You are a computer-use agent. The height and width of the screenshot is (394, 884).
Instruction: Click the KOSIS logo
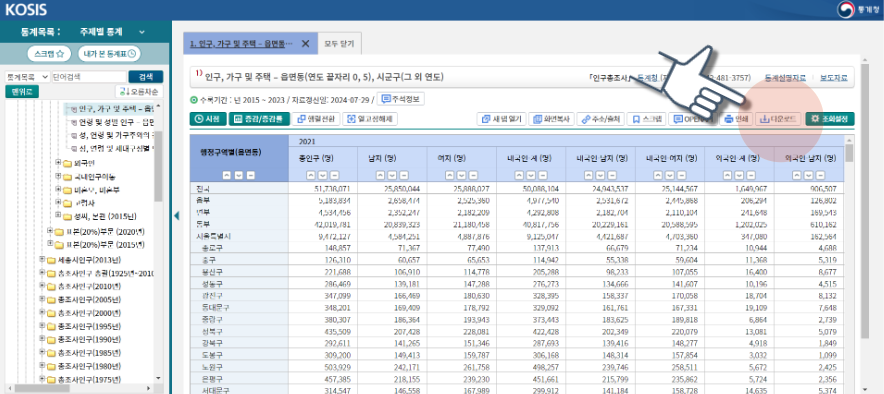pos(25,10)
